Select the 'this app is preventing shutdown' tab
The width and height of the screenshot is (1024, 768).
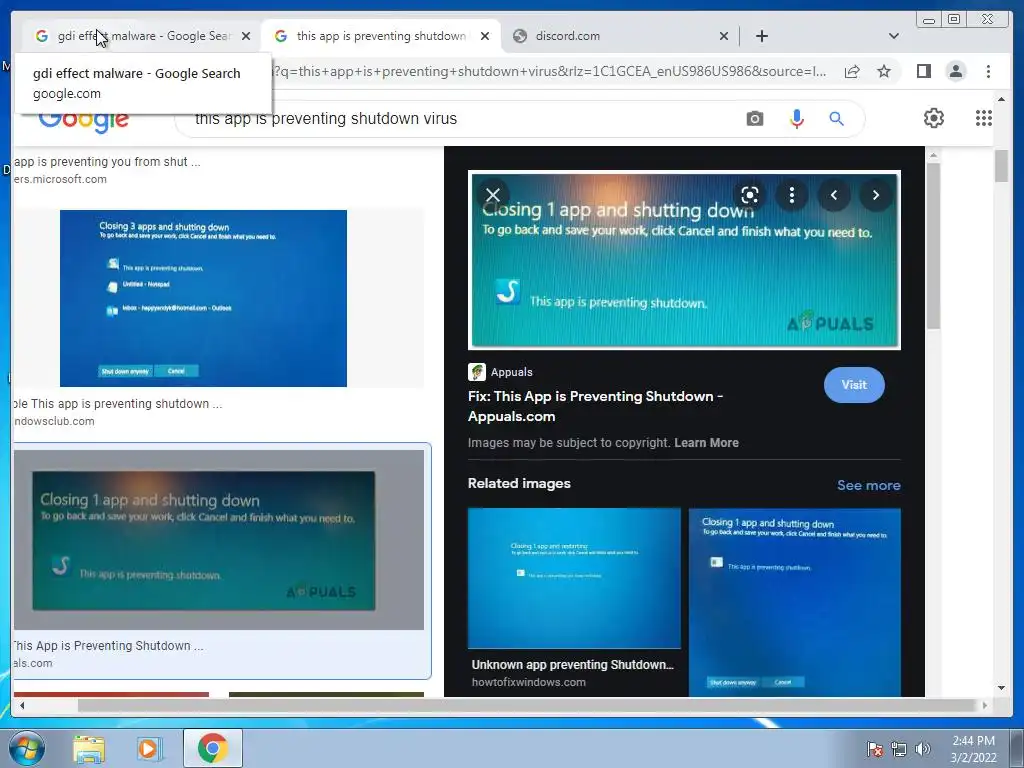point(381,36)
